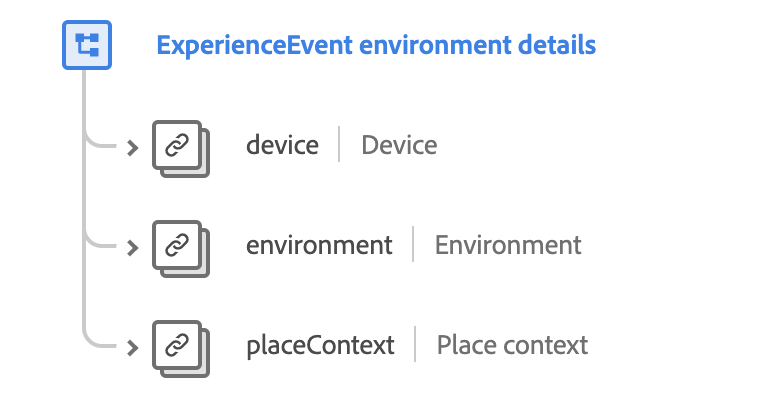The height and width of the screenshot is (414, 766).
Task: Select the environment field name
Action: [319, 246]
